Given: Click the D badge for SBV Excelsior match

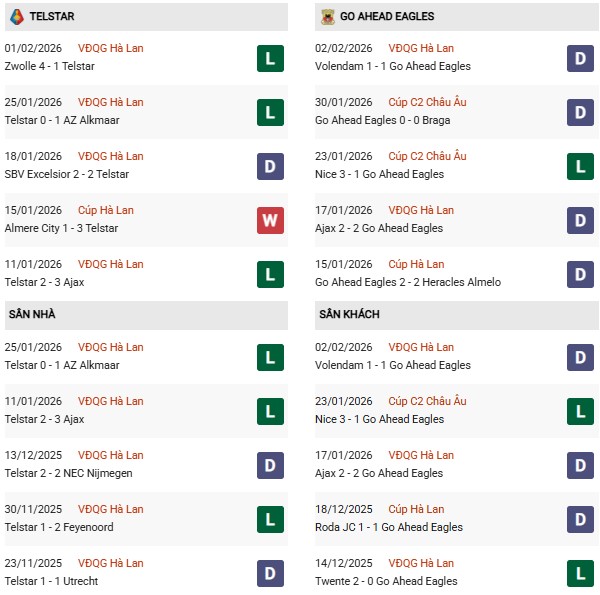Looking at the screenshot, I should (269, 166).
